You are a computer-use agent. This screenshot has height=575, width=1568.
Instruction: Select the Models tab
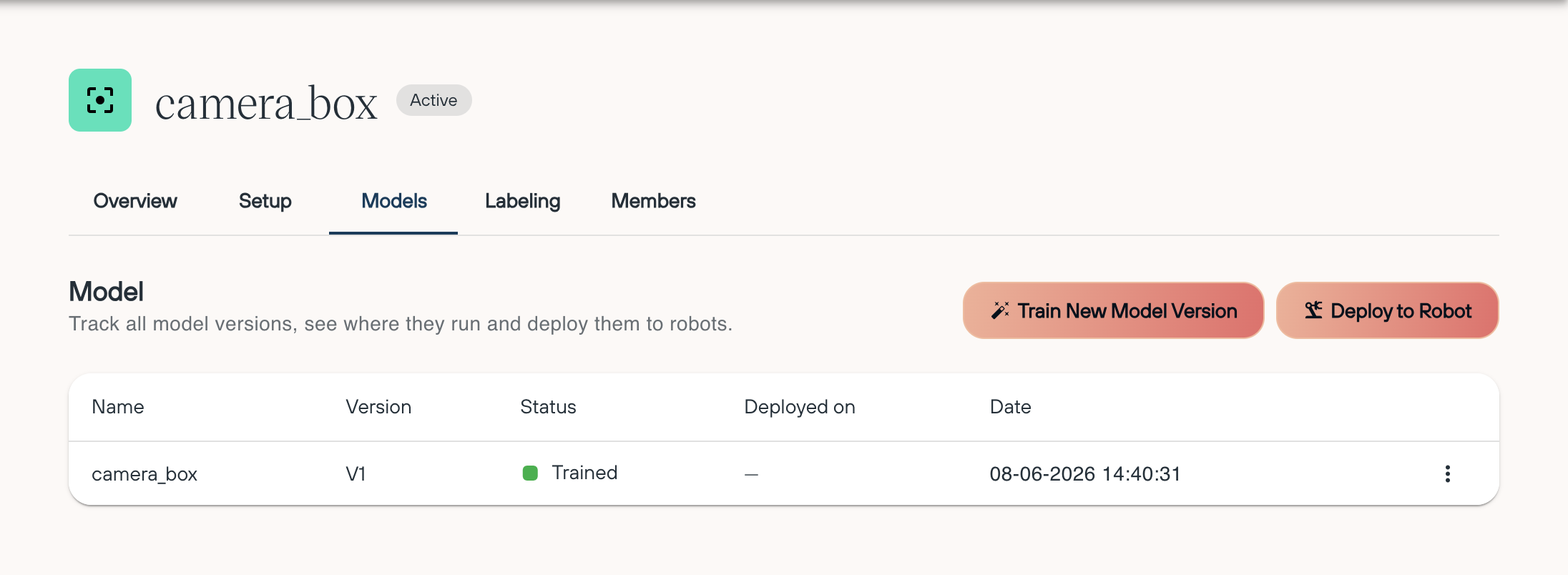[x=394, y=201]
